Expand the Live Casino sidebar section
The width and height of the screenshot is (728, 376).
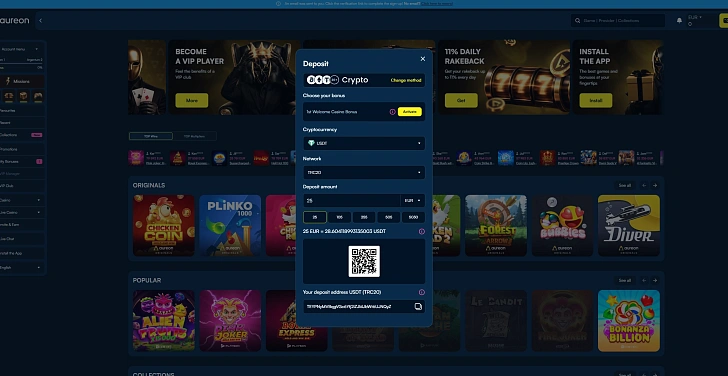[x=21, y=212]
